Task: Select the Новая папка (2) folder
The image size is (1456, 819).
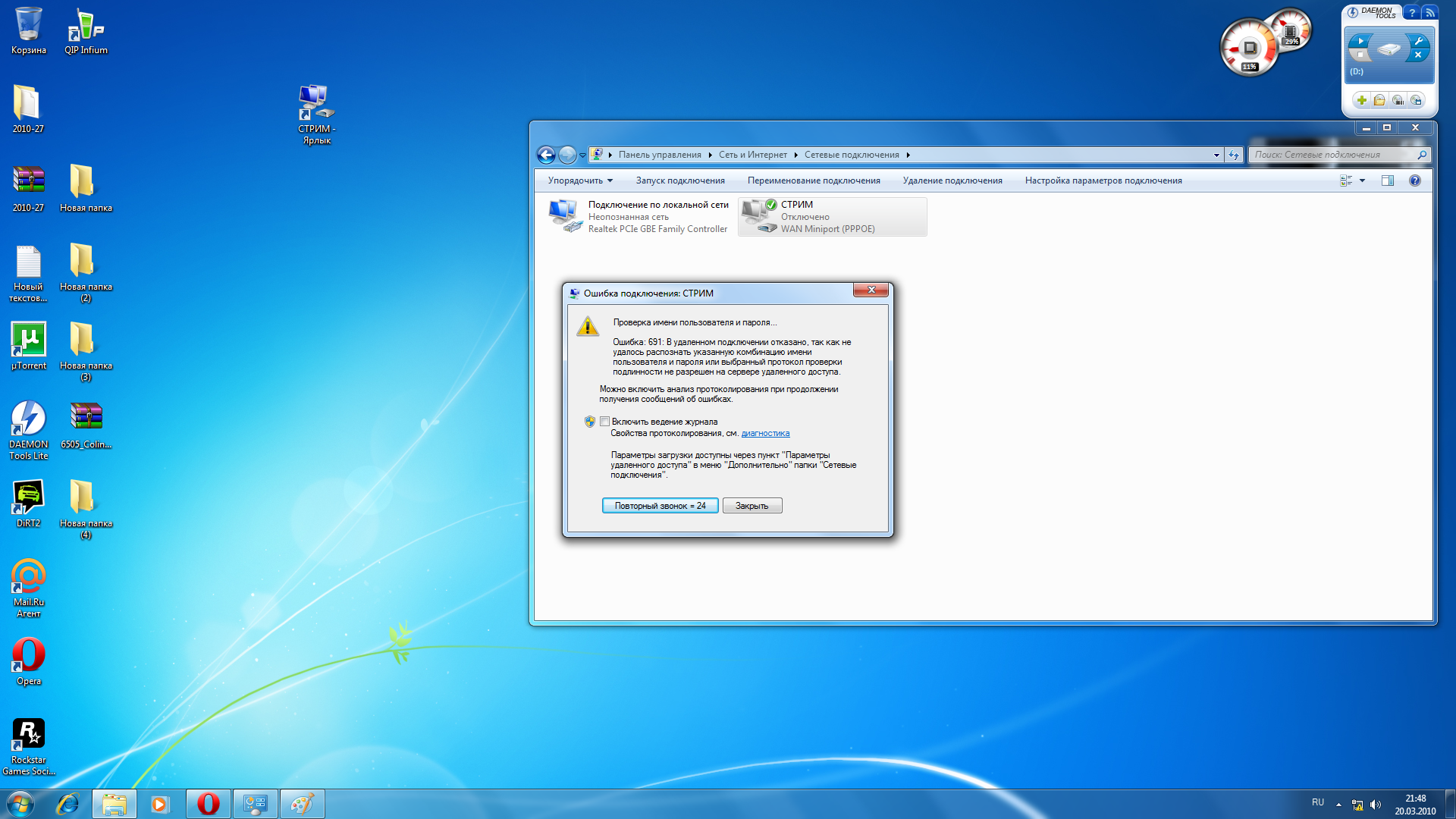Action: (86, 273)
